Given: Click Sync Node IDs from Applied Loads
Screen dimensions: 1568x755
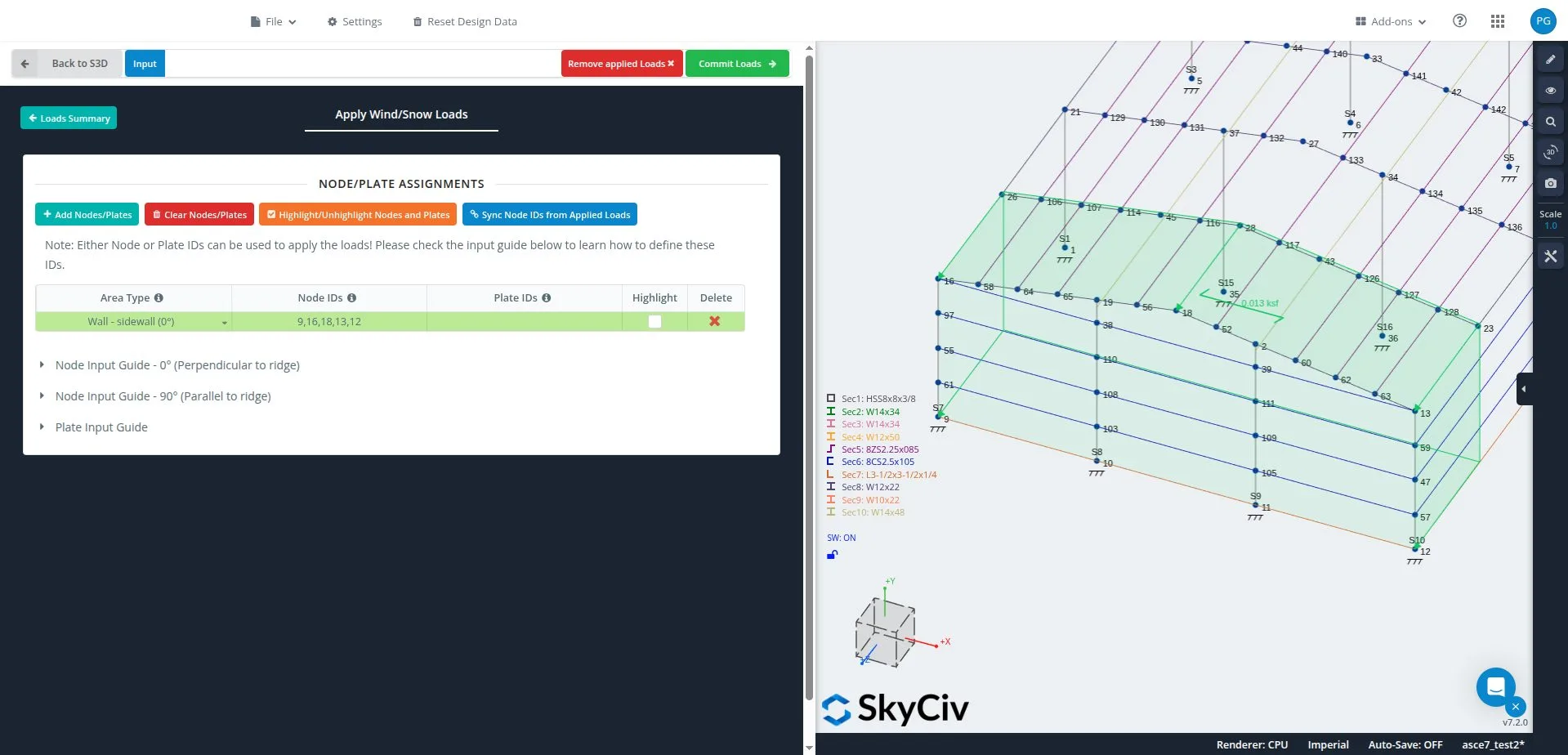Looking at the screenshot, I should point(549,215).
